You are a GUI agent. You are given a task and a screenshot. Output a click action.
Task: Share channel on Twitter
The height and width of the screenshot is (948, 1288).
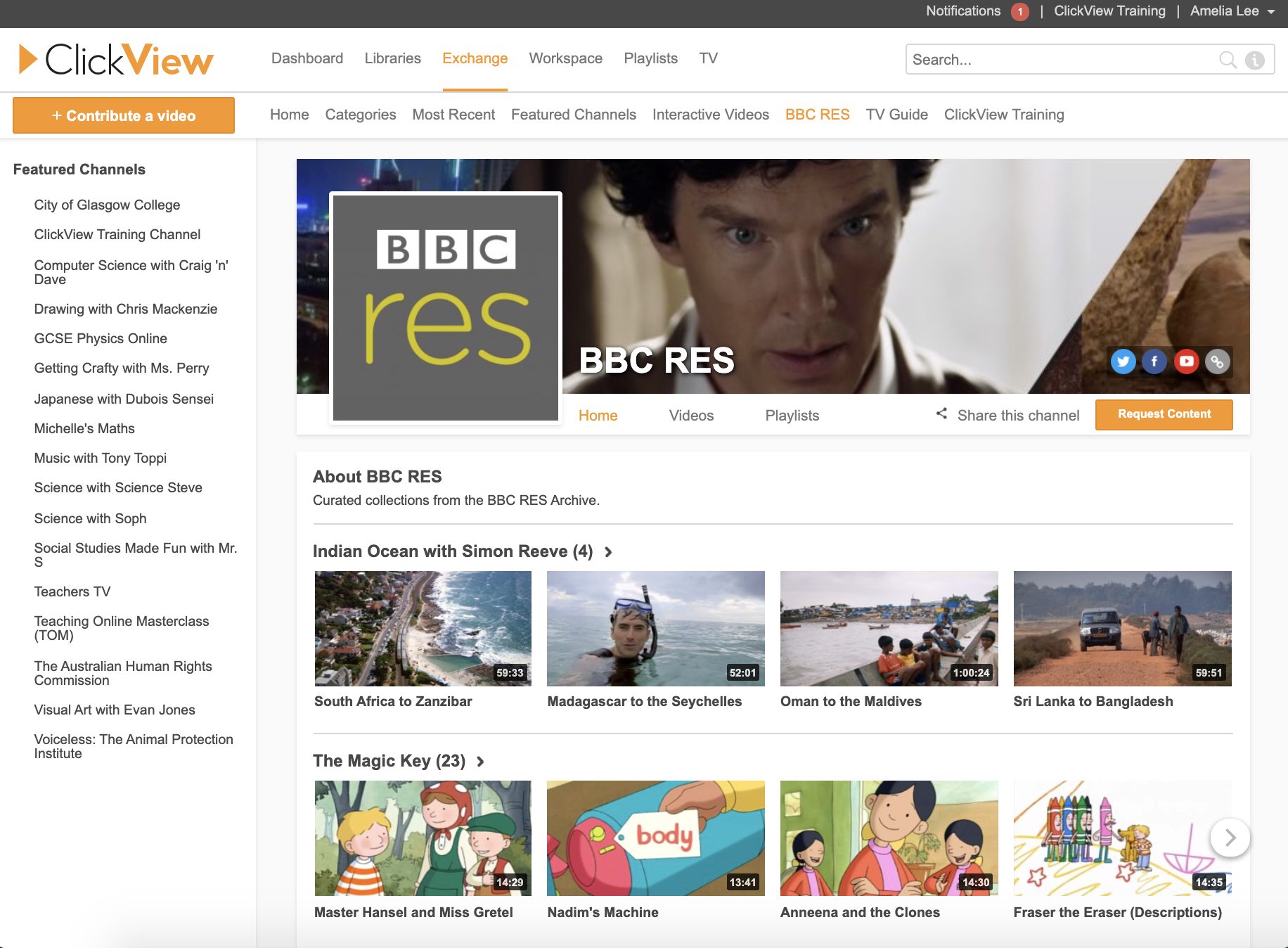(1123, 361)
